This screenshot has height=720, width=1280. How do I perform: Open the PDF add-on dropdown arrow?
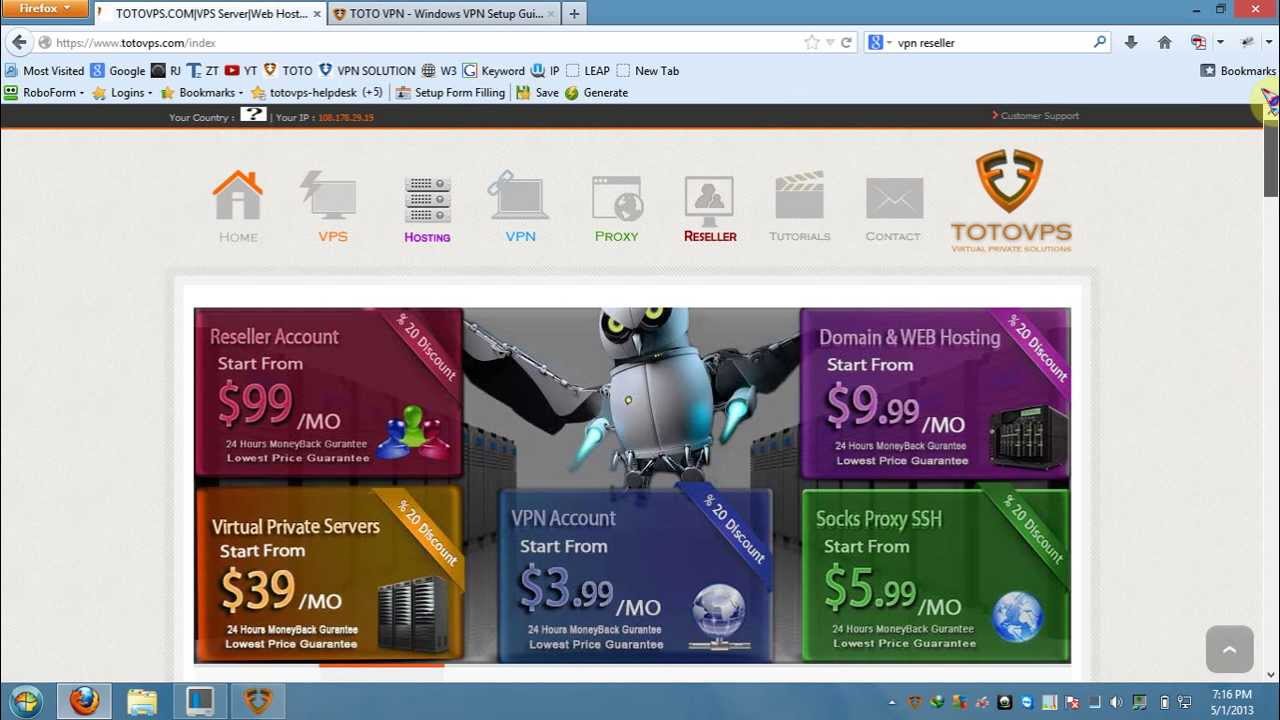pyautogui.click(x=1220, y=42)
